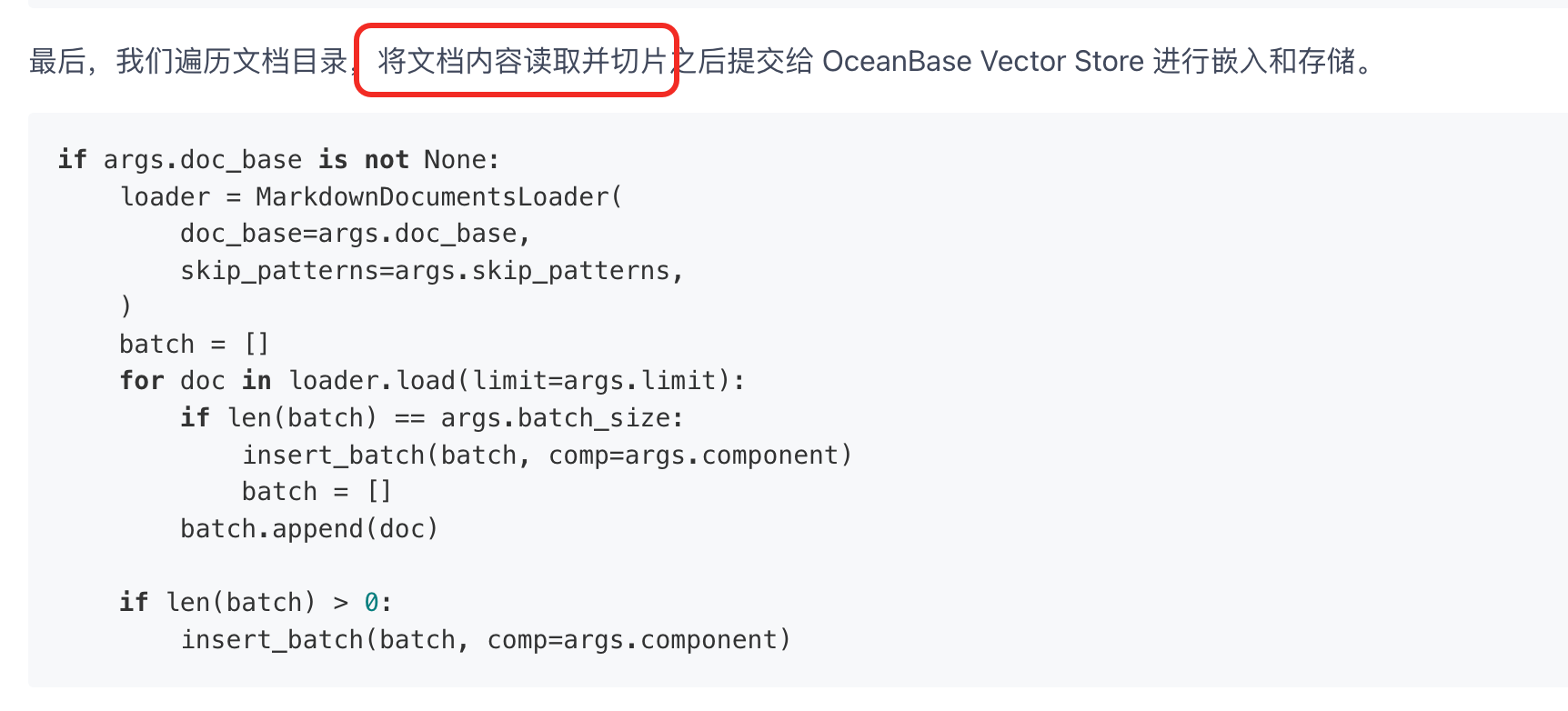Click the words OceanBase Vector Store in the paragraph

pos(983,61)
